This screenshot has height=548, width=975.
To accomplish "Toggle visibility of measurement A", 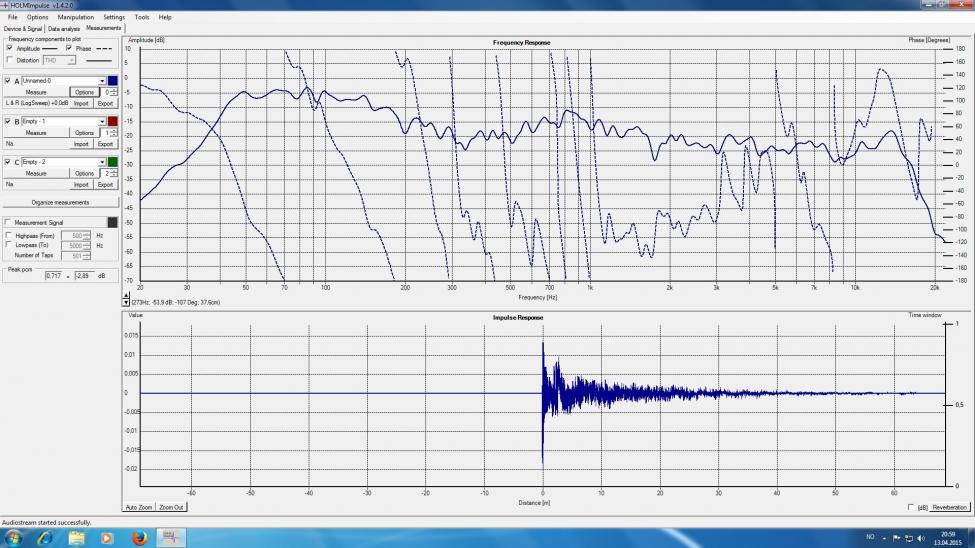I will (x=7, y=81).
